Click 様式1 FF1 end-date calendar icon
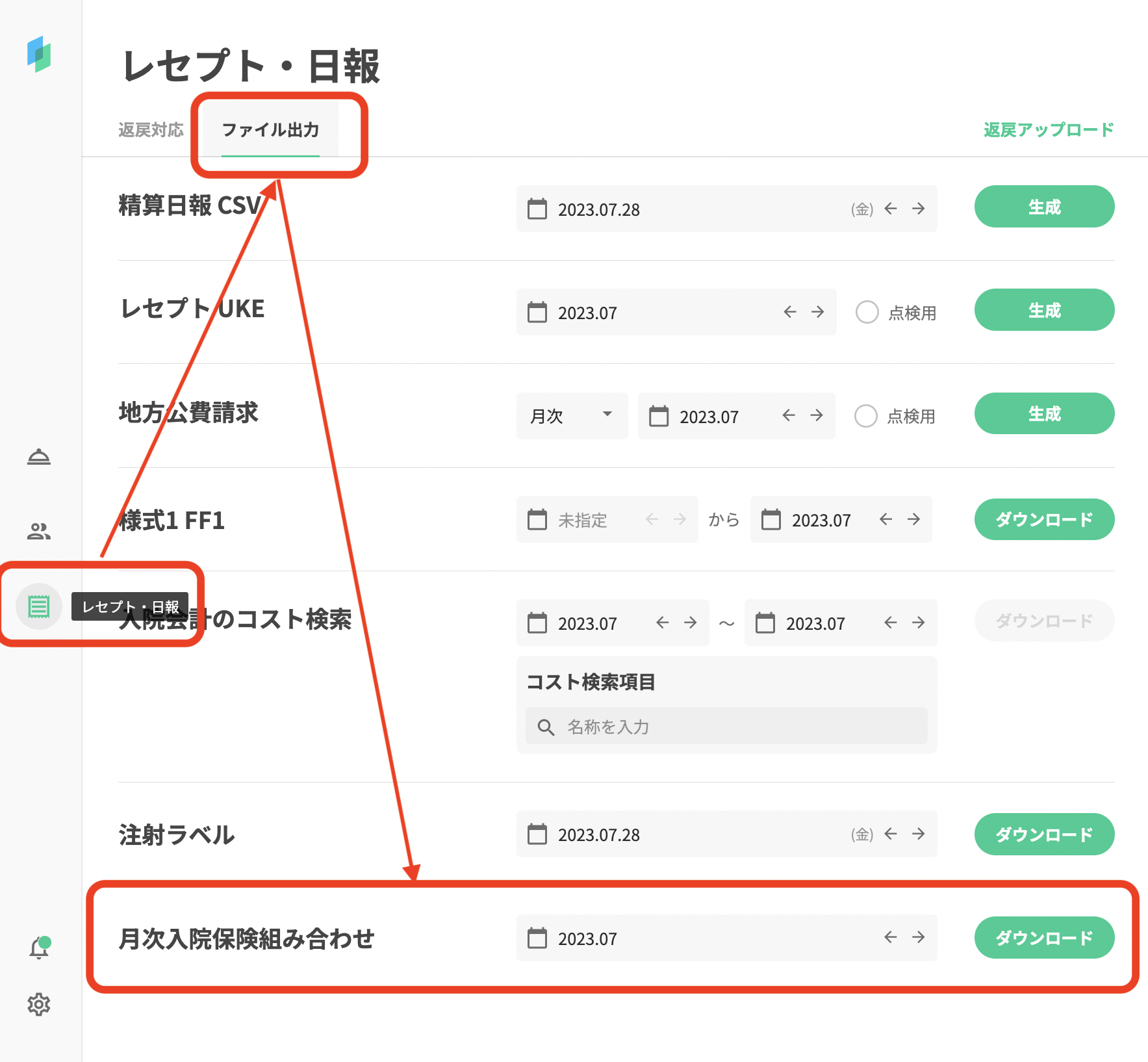The height and width of the screenshot is (1062, 1148). (x=771, y=519)
